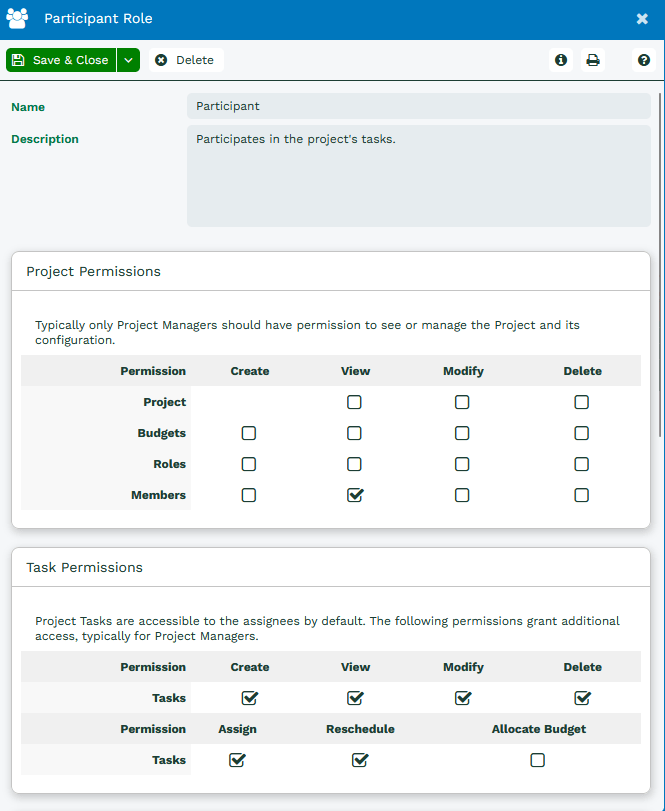This screenshot has height=811, width=665.
Task: Click the Name field containing Participant
Action: tap(419, 106)
